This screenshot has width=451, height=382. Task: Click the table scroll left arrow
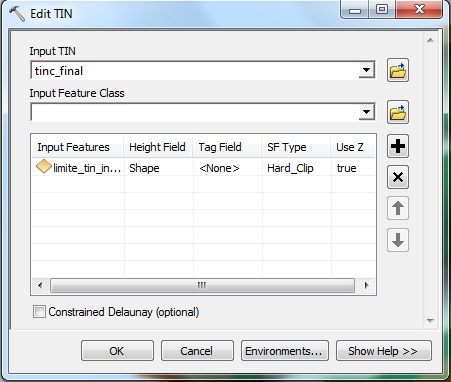coord(40,285)
